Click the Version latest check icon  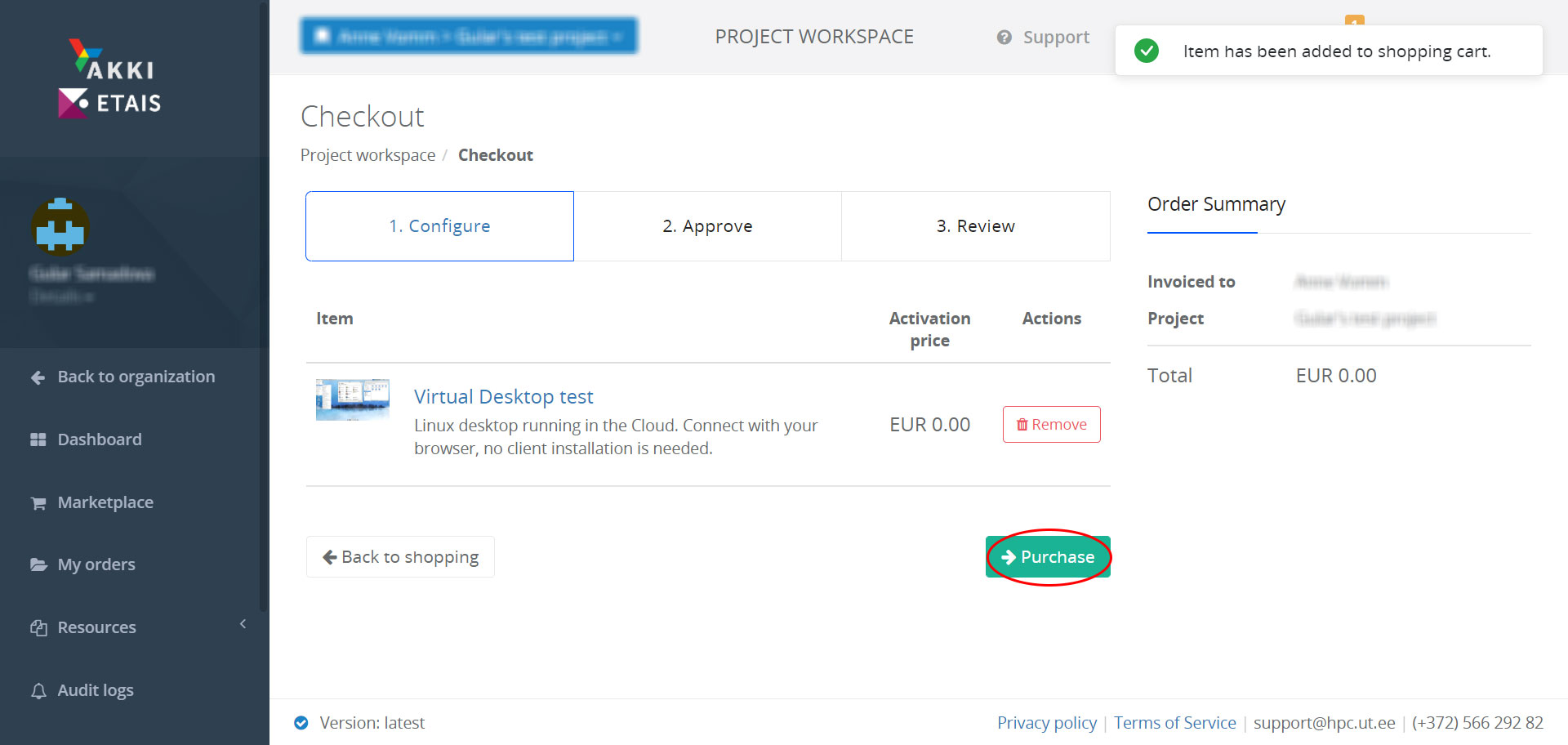pos(301,723)
